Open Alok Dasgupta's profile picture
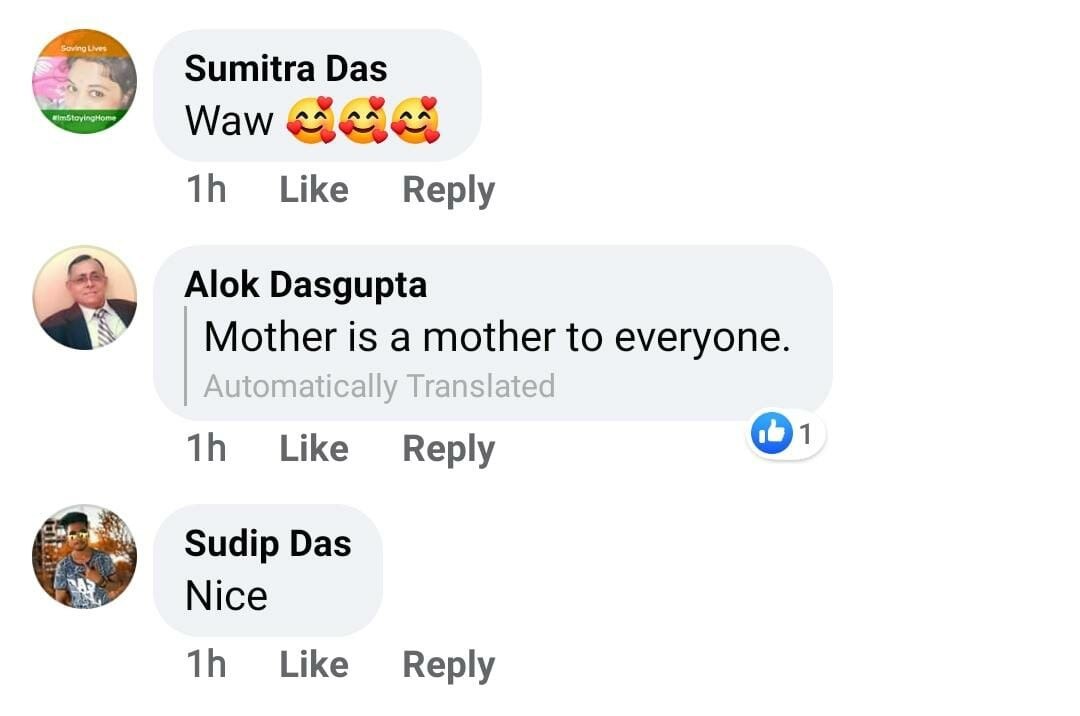This screenshot has height=716, width=1080. (84, 298)
